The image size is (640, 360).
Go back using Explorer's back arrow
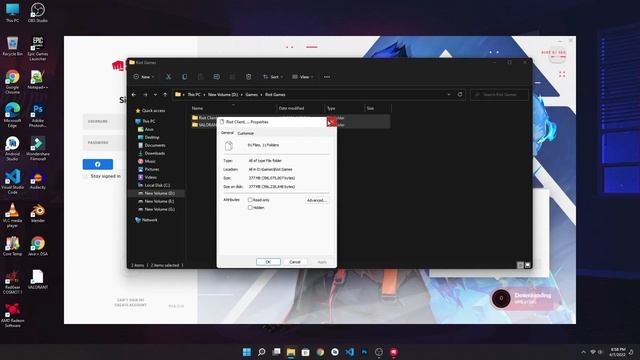click(x=134, y=95)
